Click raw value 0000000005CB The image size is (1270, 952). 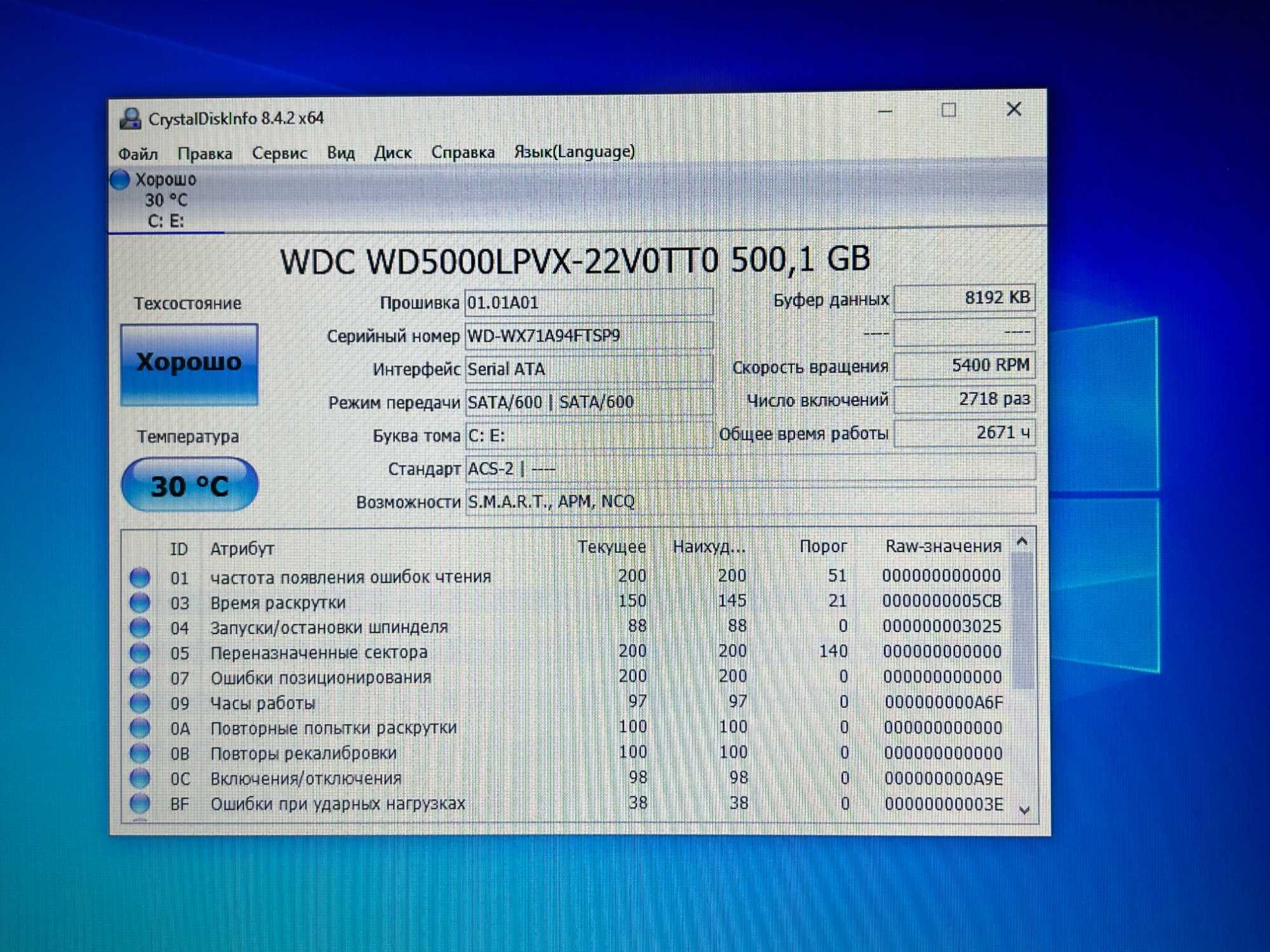click(x=942, y=600)
